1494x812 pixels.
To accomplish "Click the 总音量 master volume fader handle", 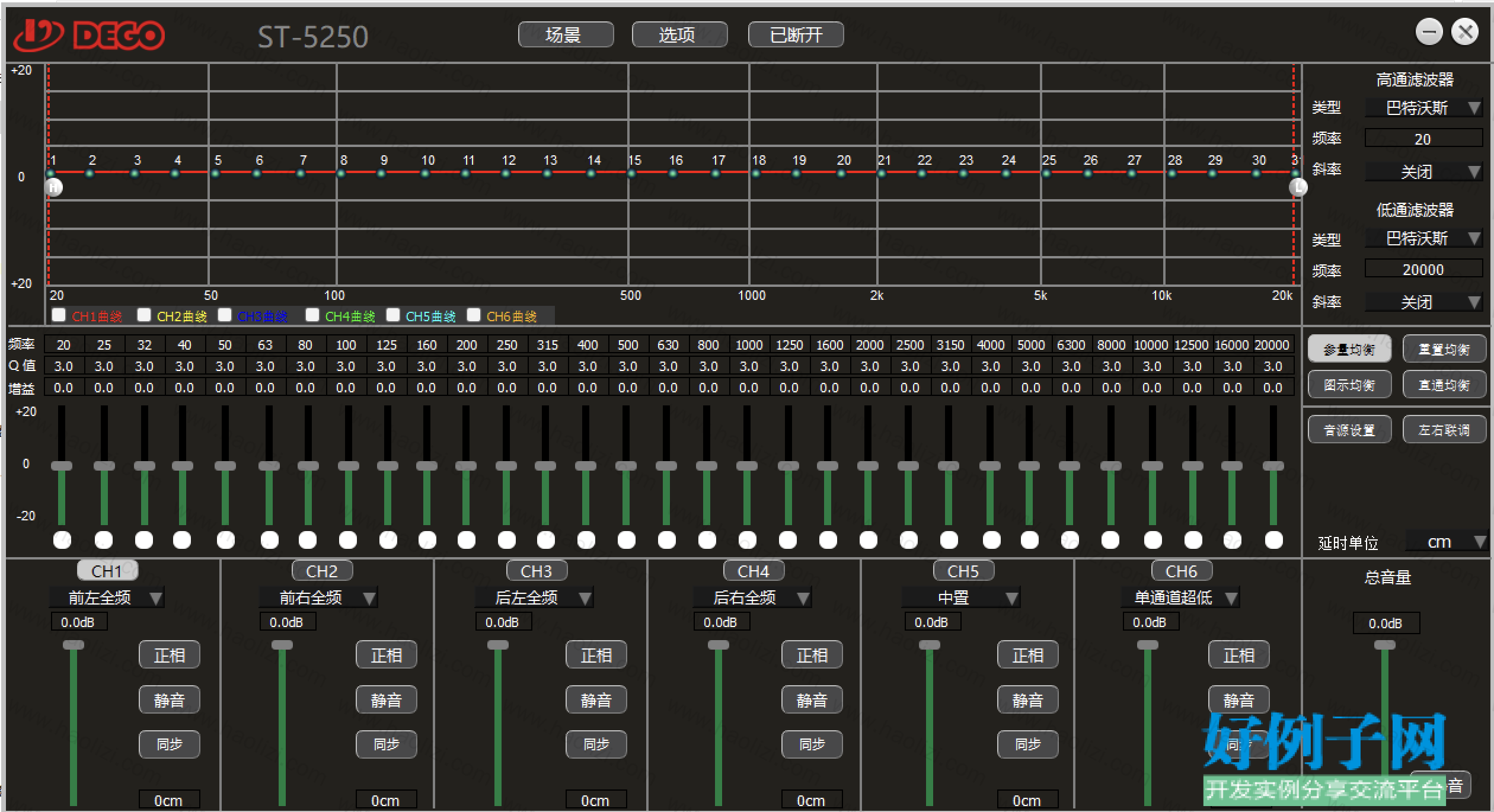I will click(x=1385, y=645).
